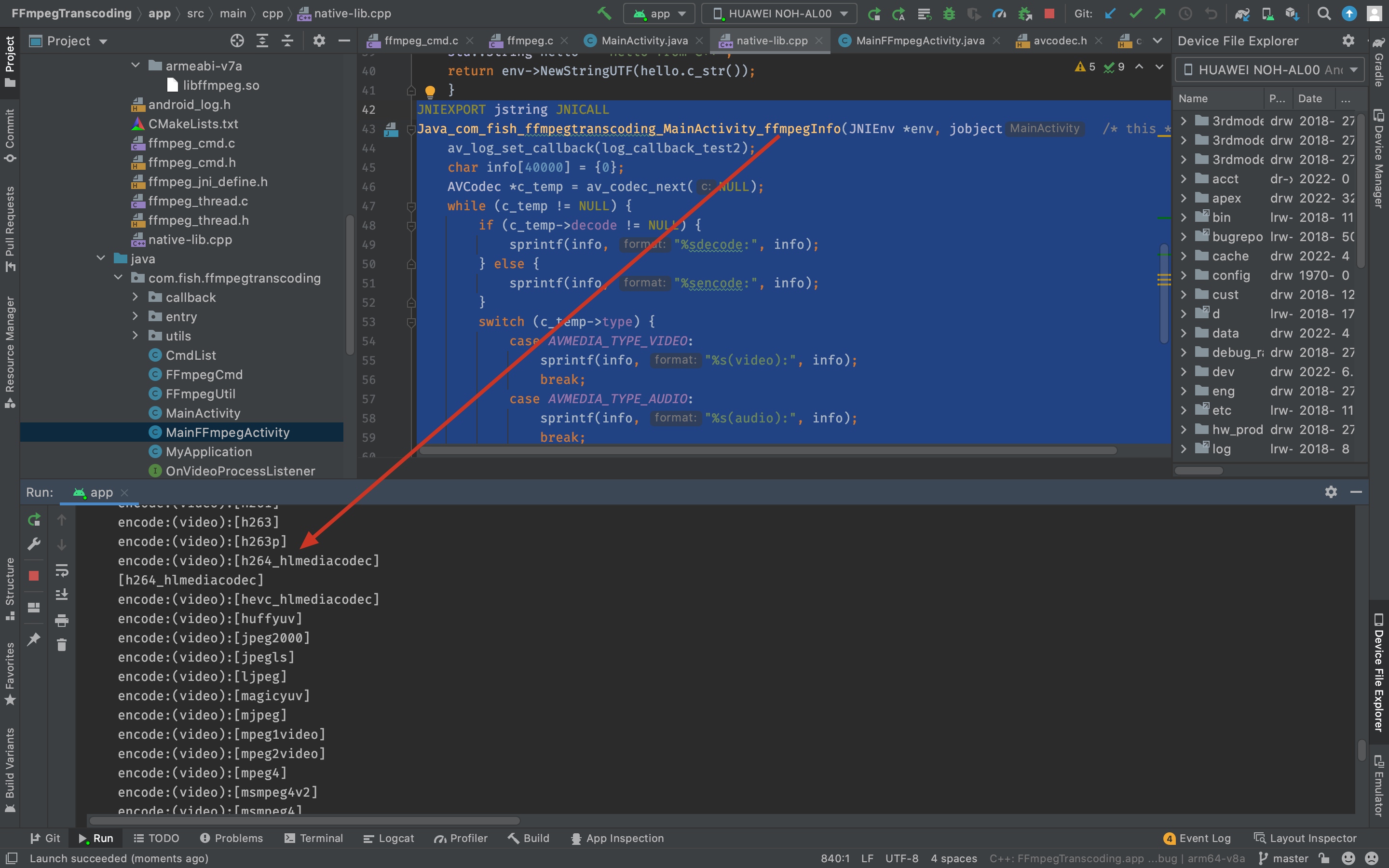Expand the callback package folder

pyautogui.click(x=136, y=298)
